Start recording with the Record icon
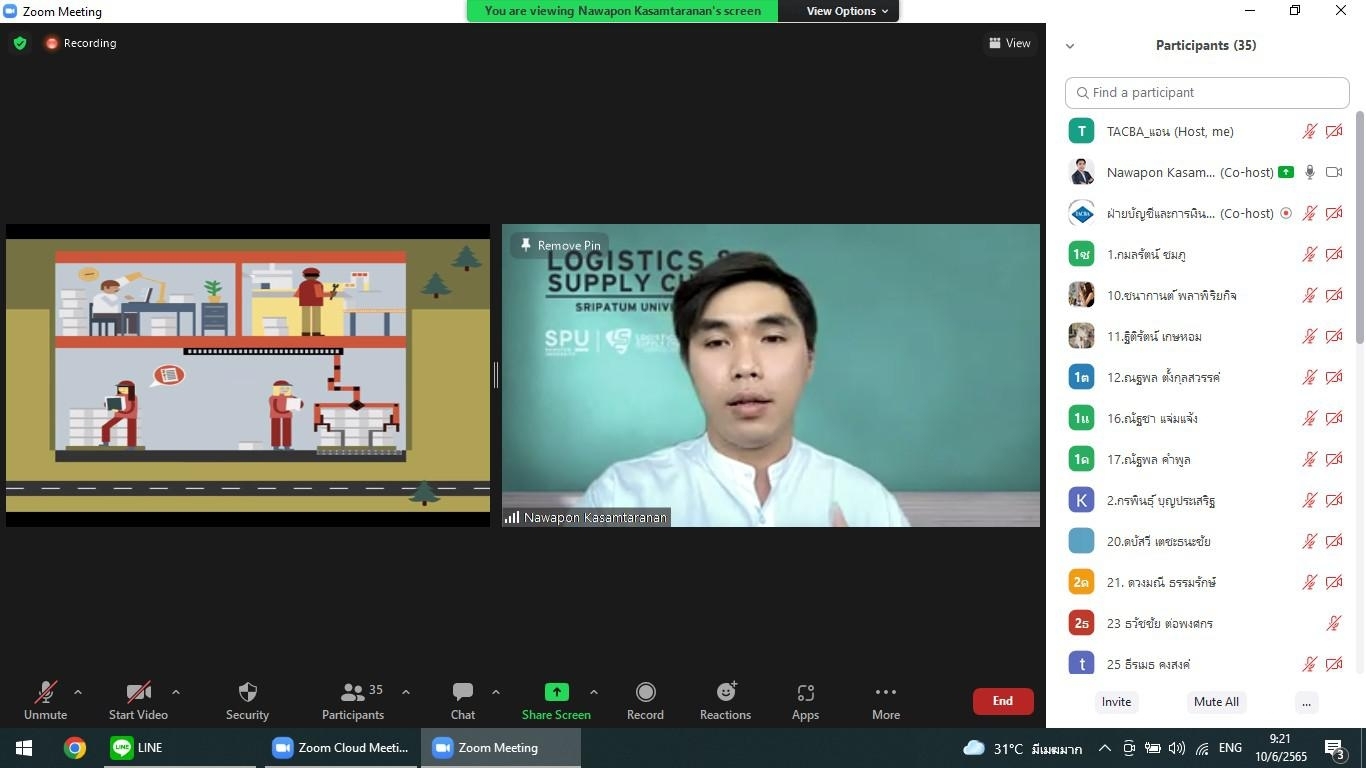The width and height of the screenshot is (1366, 768). [645, 693]
